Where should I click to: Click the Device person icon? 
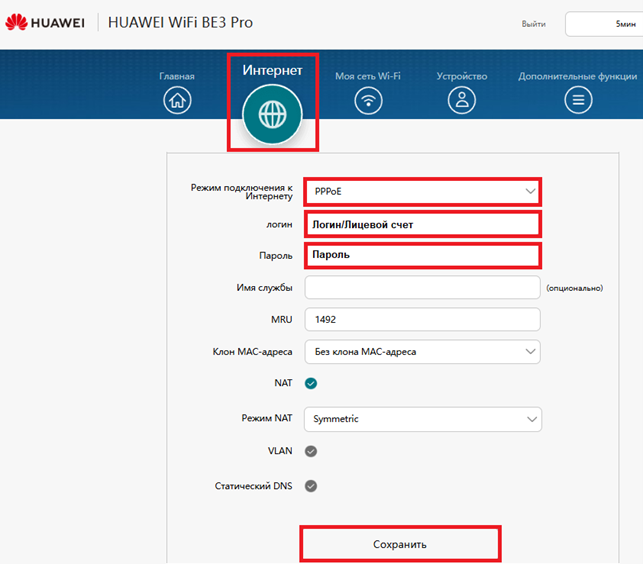[461, 99]
